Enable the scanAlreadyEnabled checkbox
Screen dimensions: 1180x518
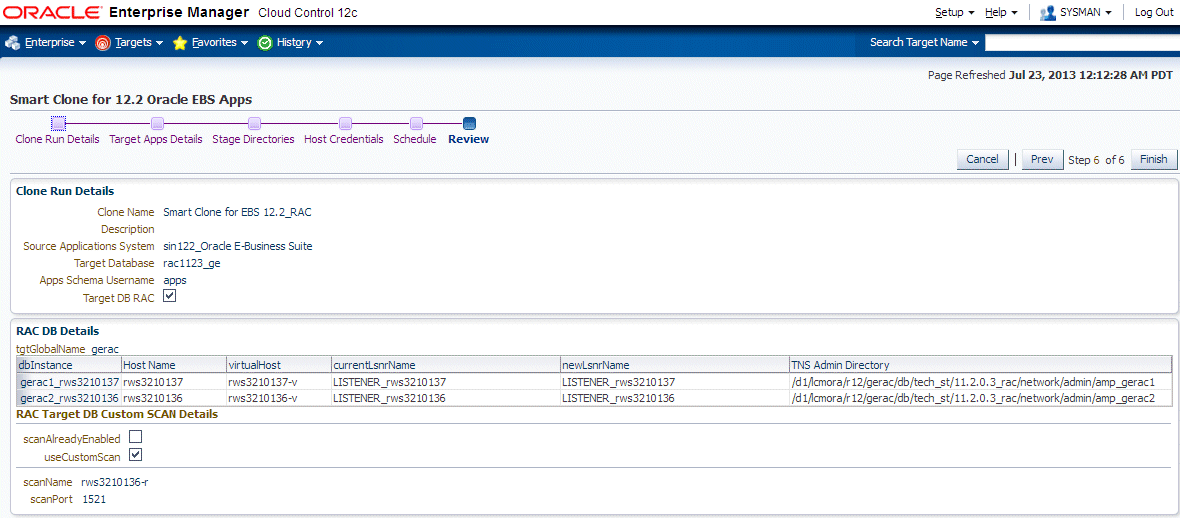click(135, 437)
